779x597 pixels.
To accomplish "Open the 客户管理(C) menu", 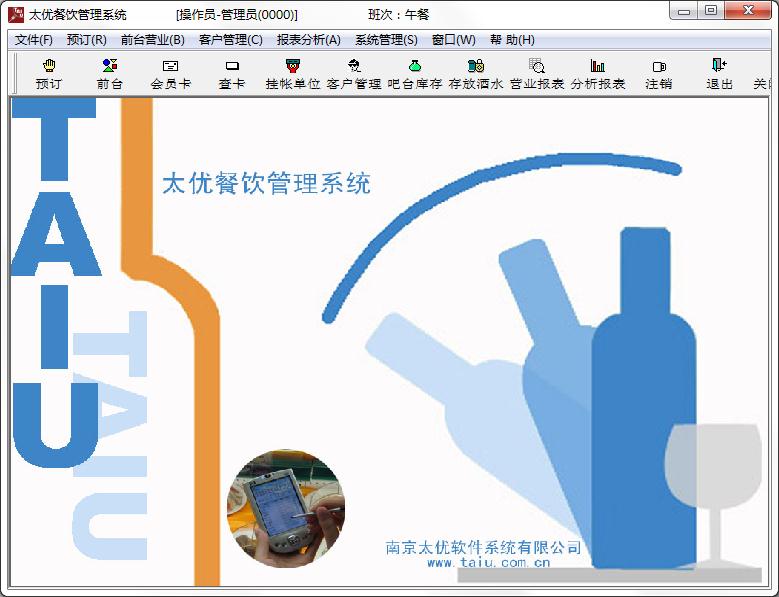I will 231,40.
